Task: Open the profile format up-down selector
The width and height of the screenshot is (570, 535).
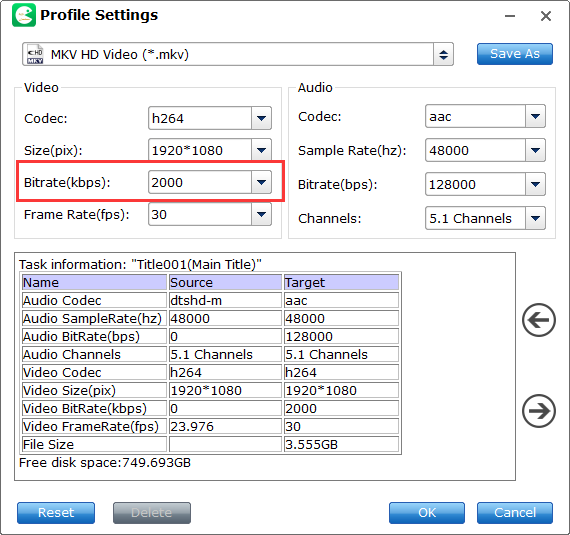Action: point(443,55)
